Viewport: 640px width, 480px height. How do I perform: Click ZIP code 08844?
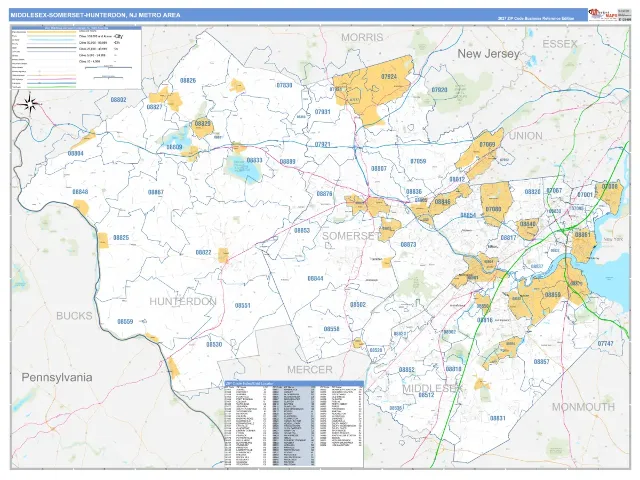[x=315, y=279]
